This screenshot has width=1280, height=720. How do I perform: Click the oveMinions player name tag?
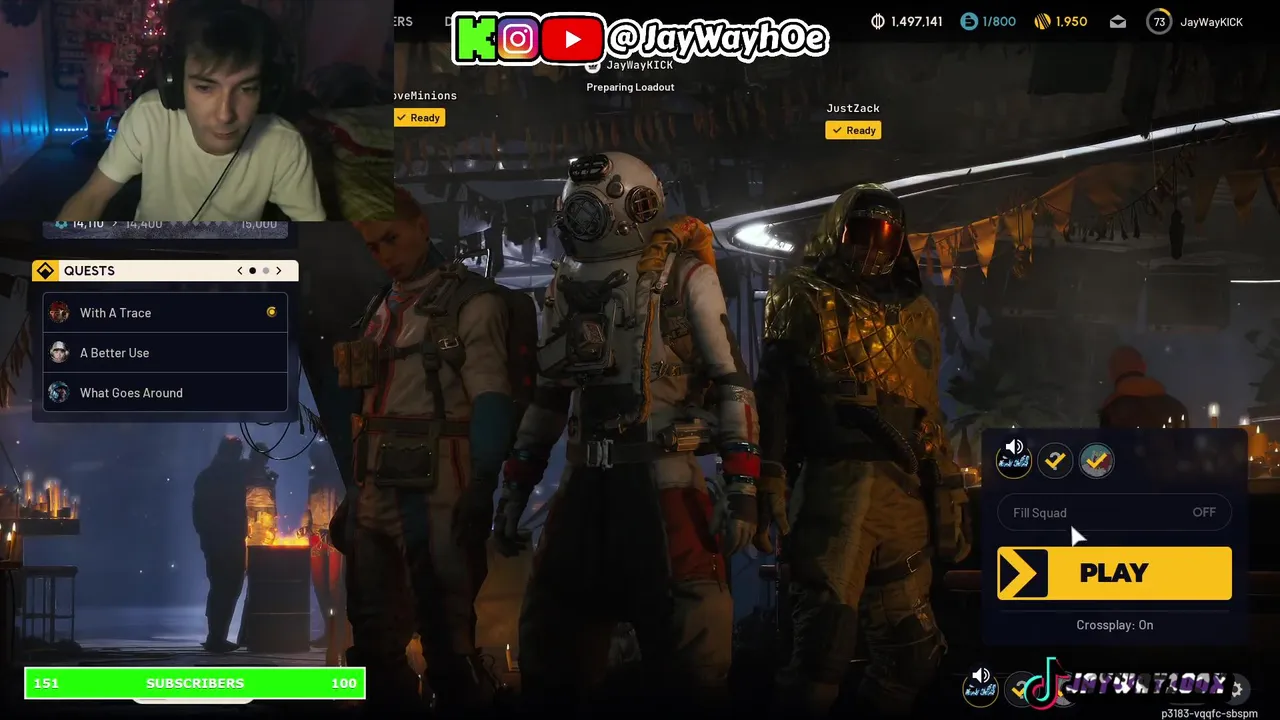[x=425, y=96]
